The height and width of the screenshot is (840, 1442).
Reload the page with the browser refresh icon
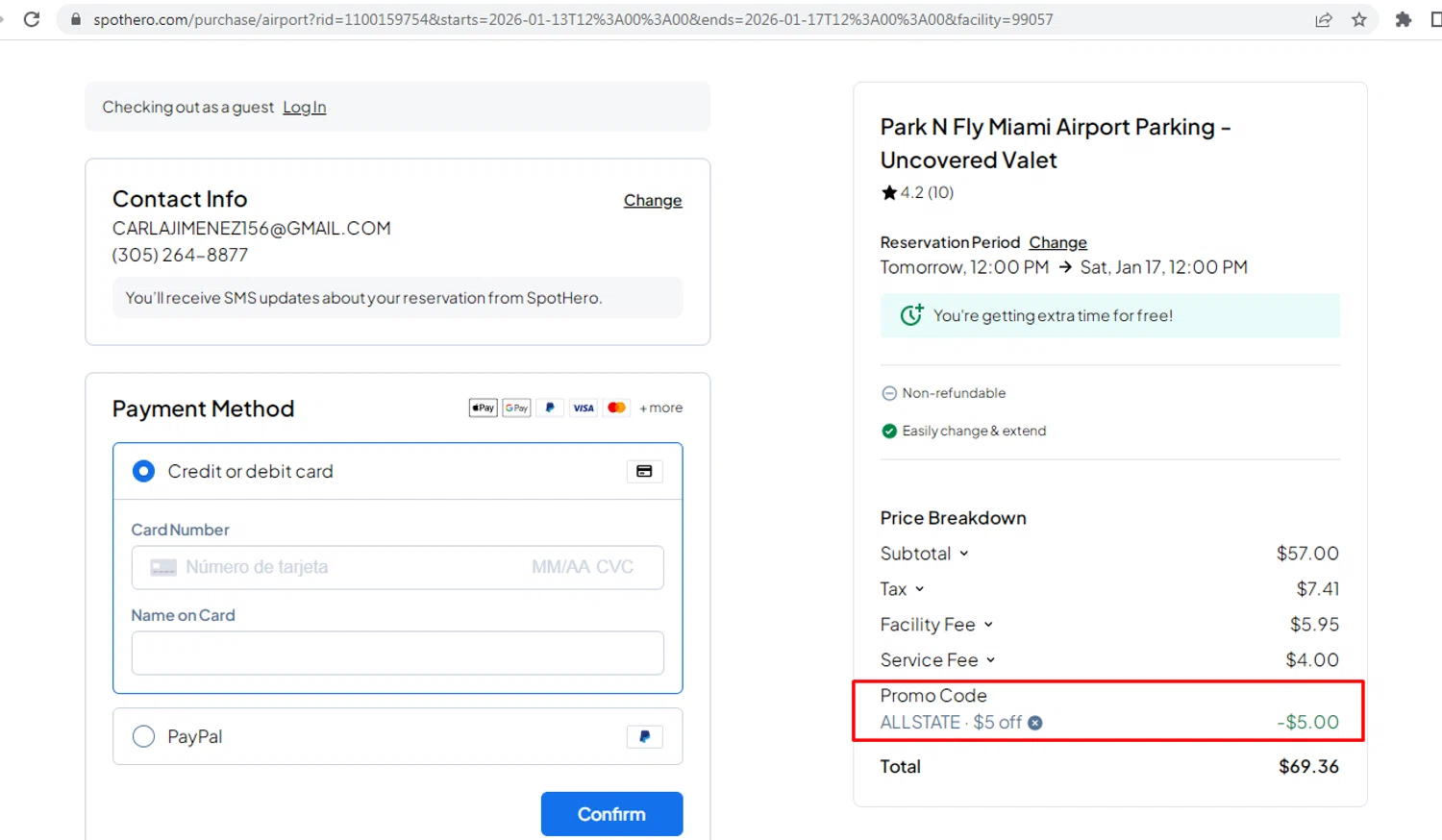[x=32, y=19]
